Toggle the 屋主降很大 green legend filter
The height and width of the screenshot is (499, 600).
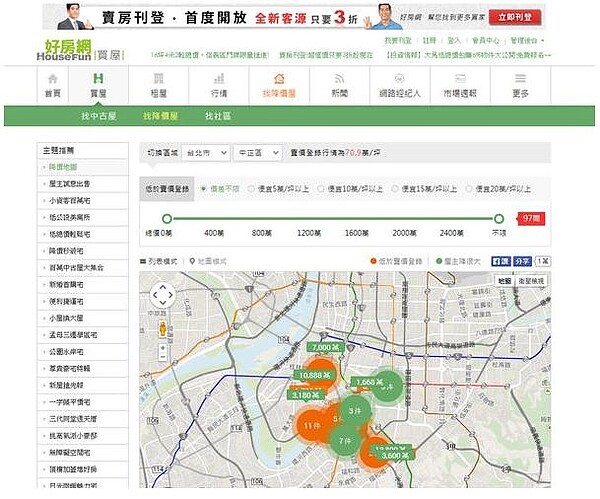(458, 261)
